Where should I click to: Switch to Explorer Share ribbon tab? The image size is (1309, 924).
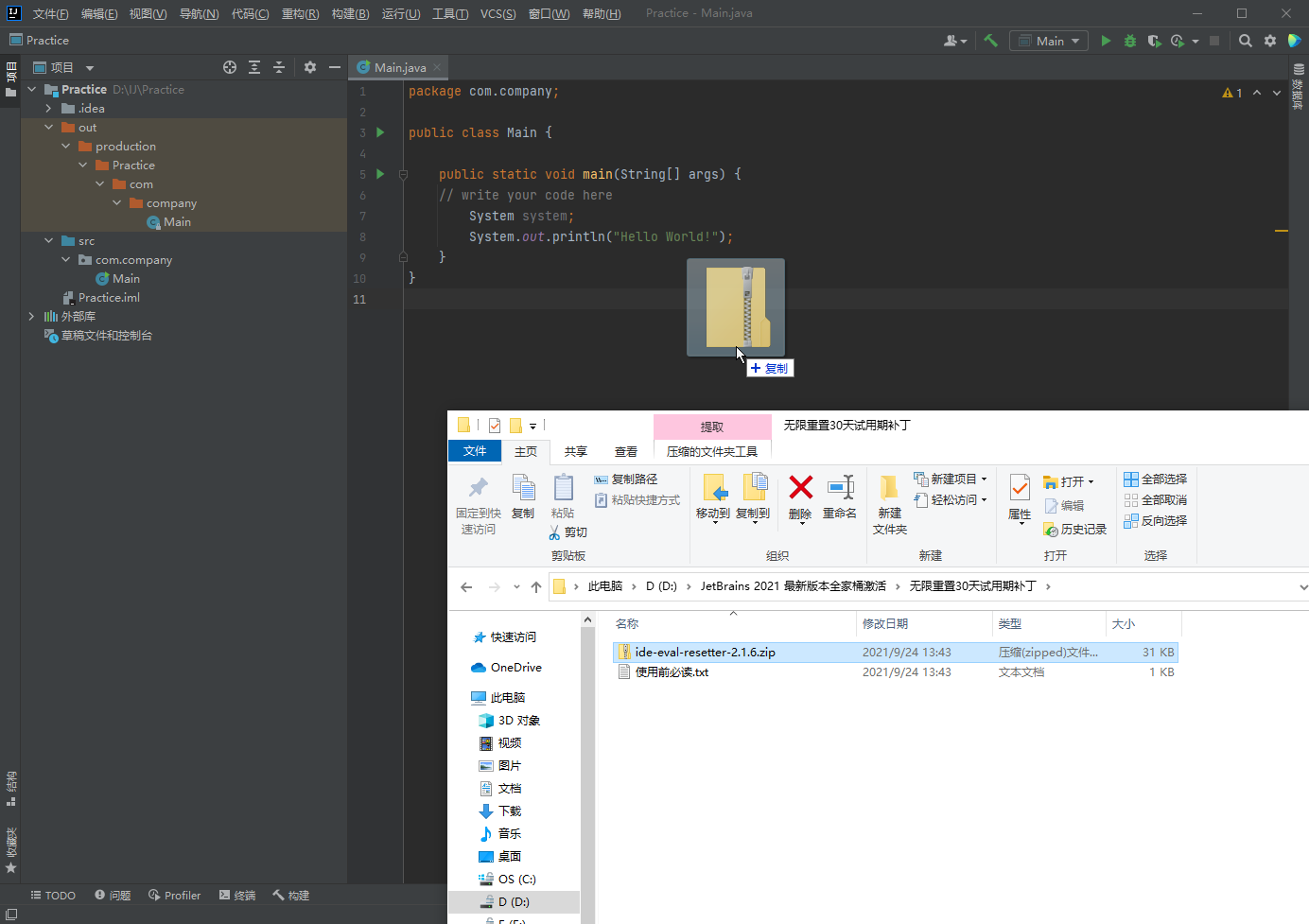pos(575,452)
